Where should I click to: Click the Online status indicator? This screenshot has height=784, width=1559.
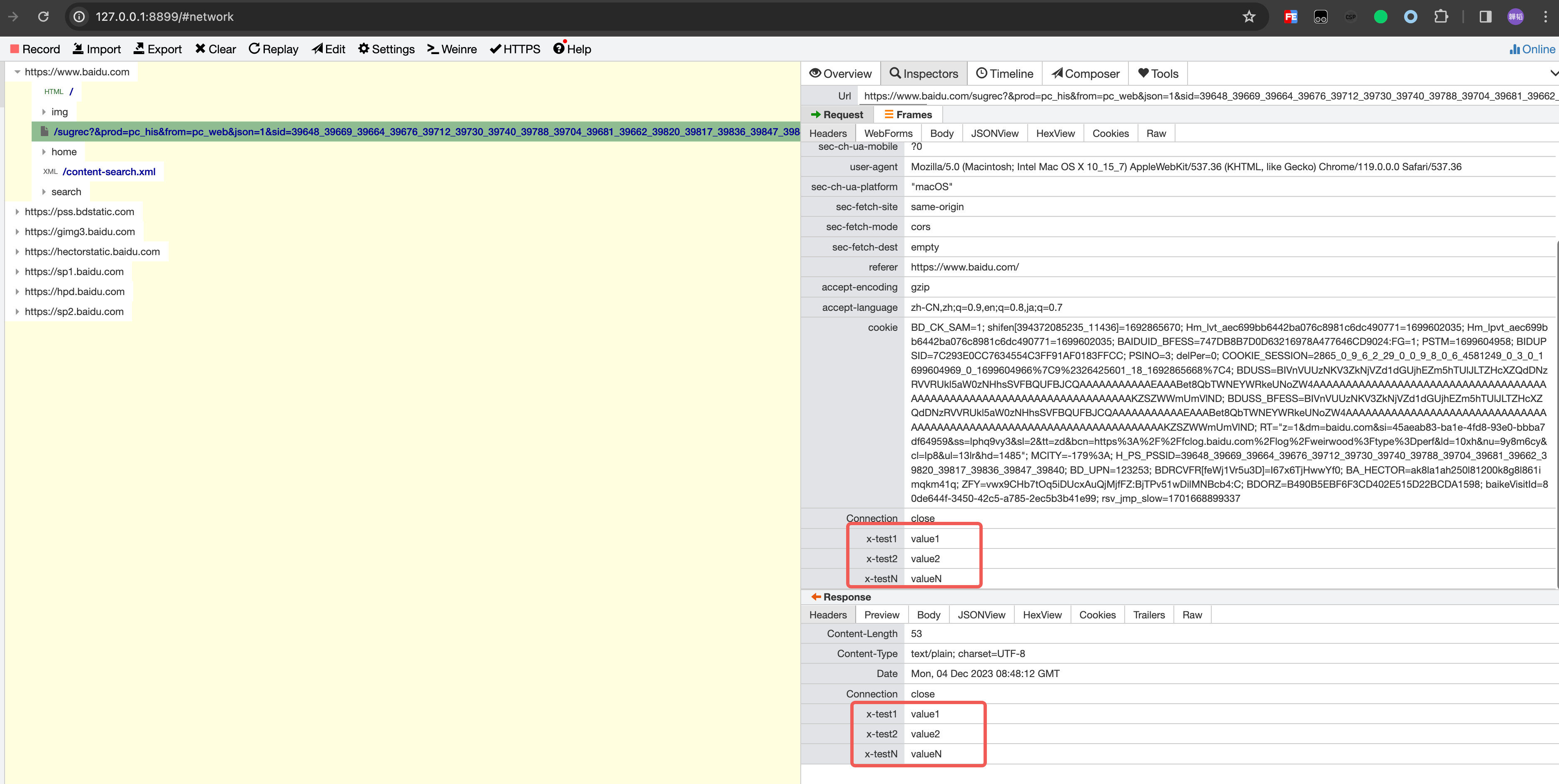[1532, 49]
